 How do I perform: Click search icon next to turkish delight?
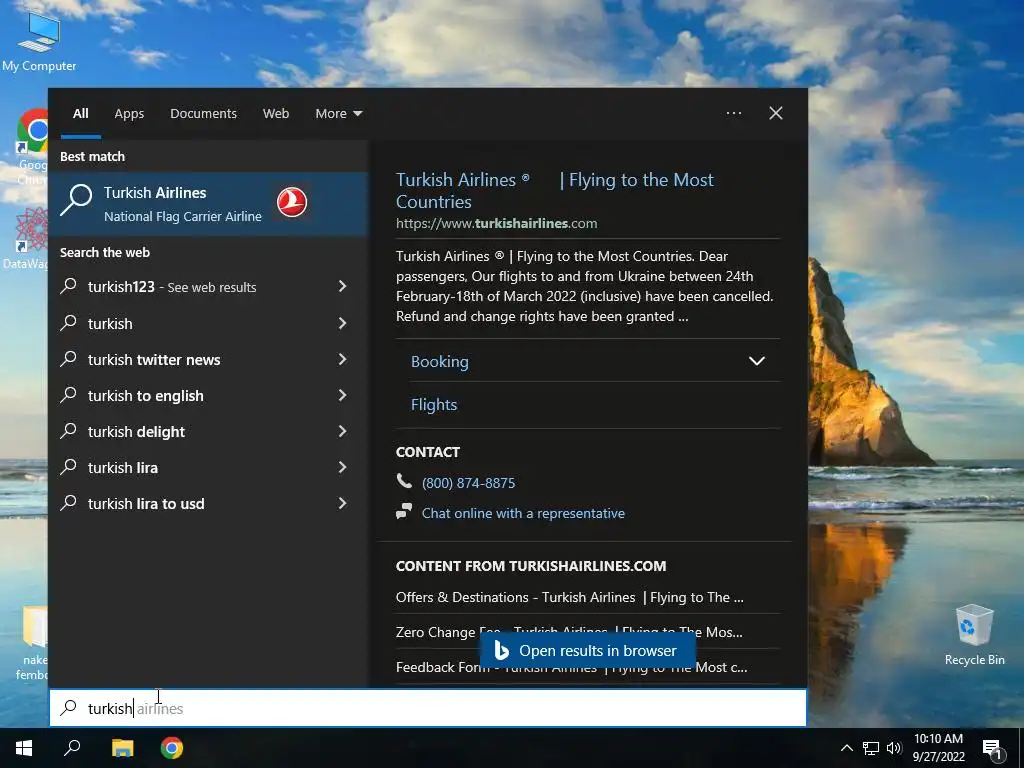[69, 431]
